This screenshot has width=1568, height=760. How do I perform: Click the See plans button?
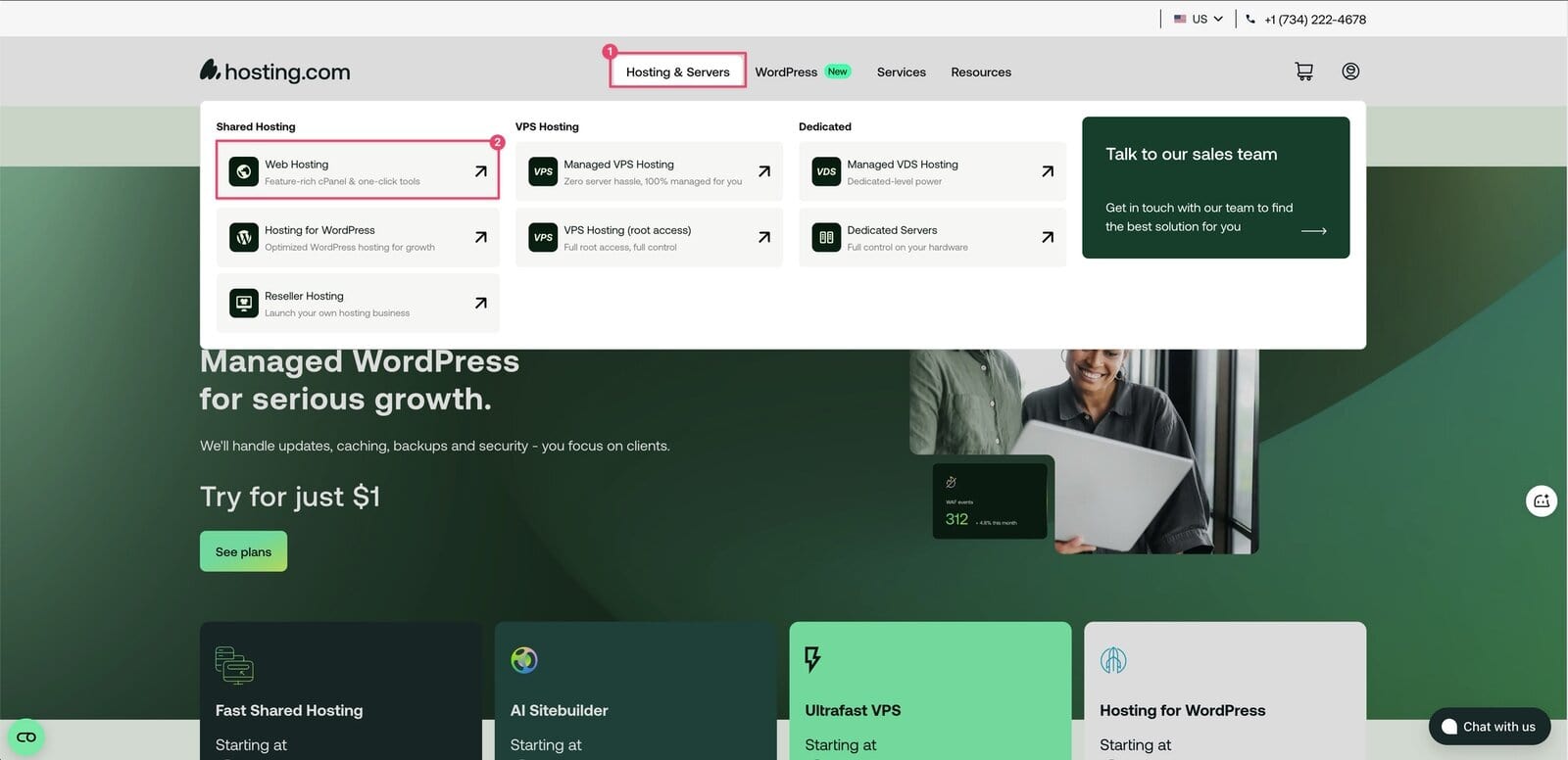(243, 551)
